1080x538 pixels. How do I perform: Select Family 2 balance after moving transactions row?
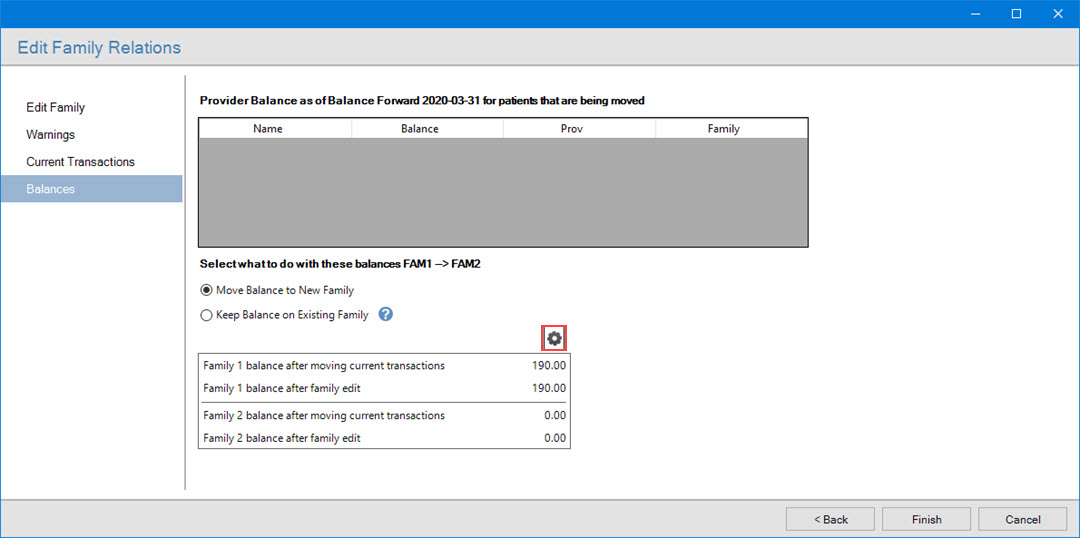[x=384, y=415]
